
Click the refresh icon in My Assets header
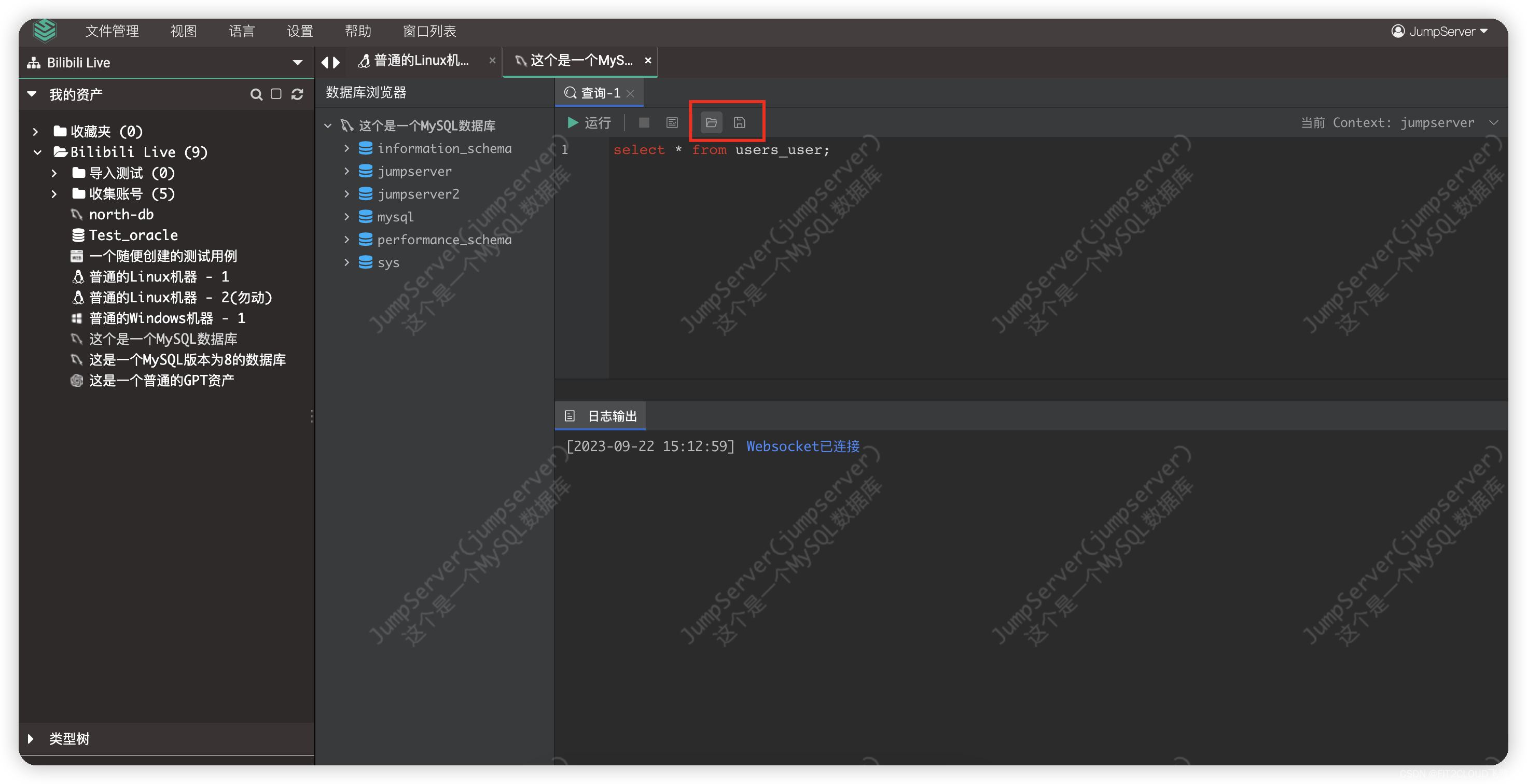click(298, 94)
